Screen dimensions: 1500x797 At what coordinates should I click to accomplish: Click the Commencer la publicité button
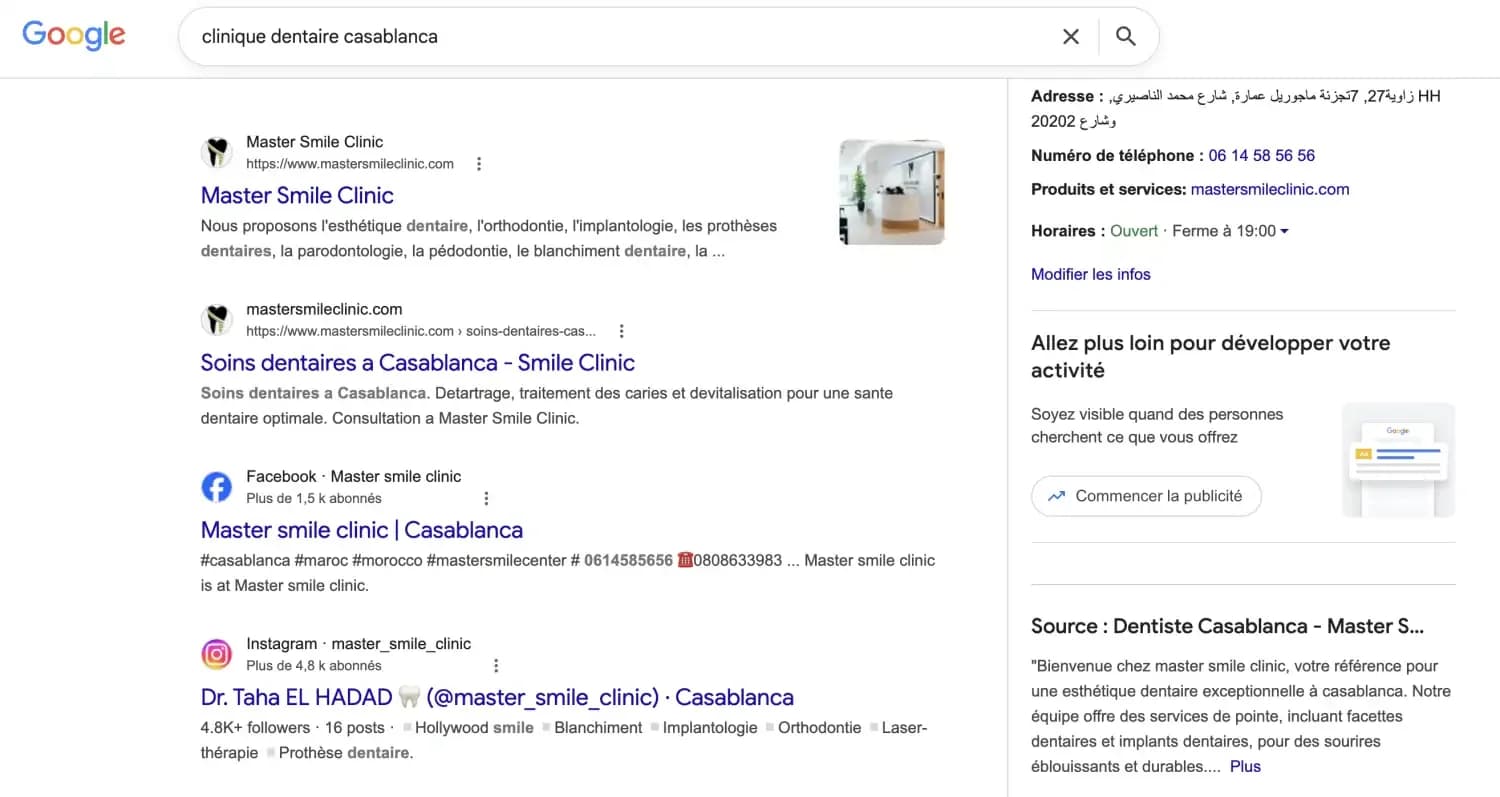pyautogui.click(x=1146, y=496)
